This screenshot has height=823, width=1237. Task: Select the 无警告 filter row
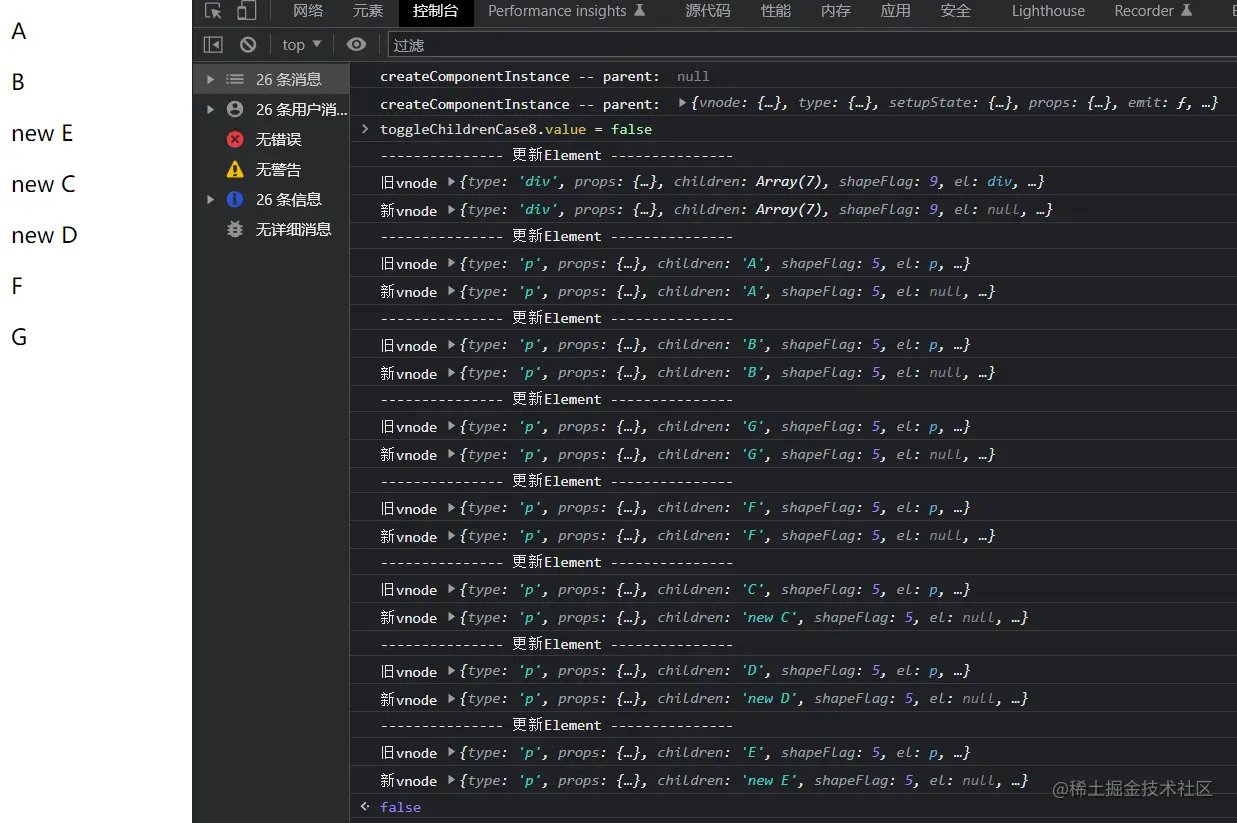click(x=271, y=169)
